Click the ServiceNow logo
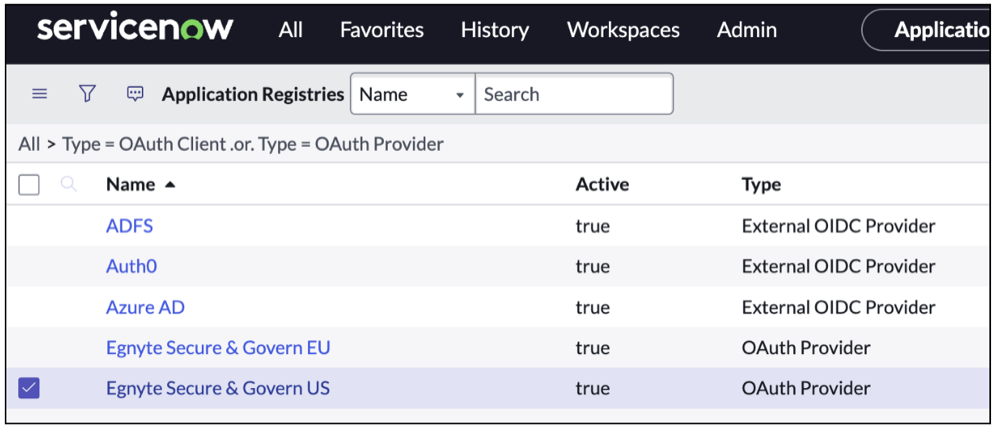 [135, 29]
